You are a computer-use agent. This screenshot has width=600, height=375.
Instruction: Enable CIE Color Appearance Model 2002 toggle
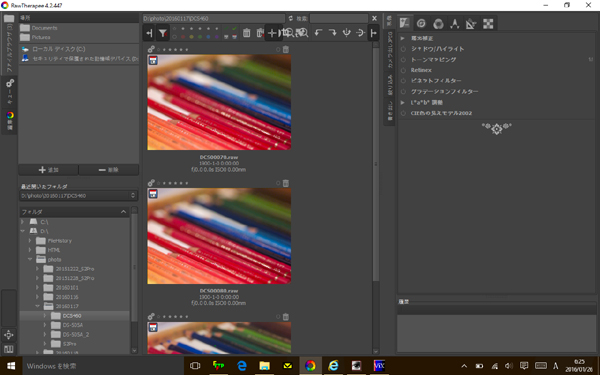click(403, 113)
